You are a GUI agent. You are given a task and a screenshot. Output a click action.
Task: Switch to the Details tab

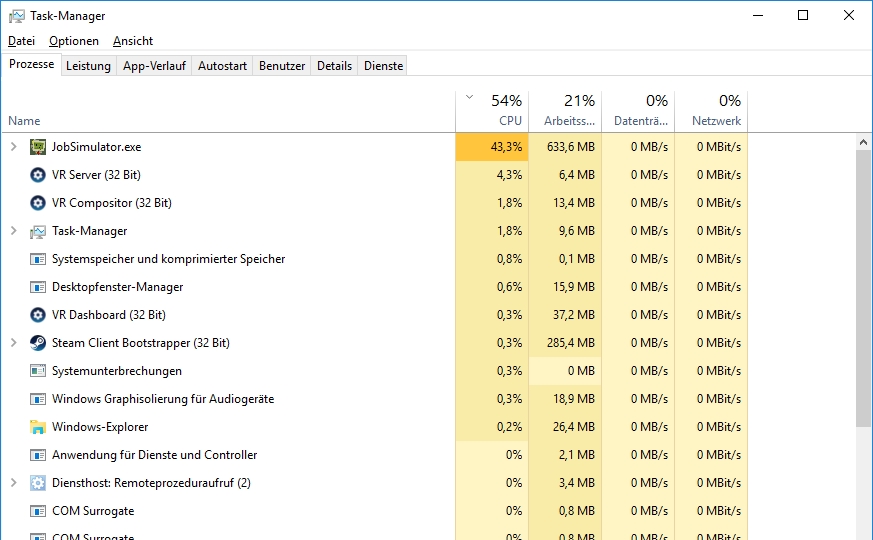334,66
